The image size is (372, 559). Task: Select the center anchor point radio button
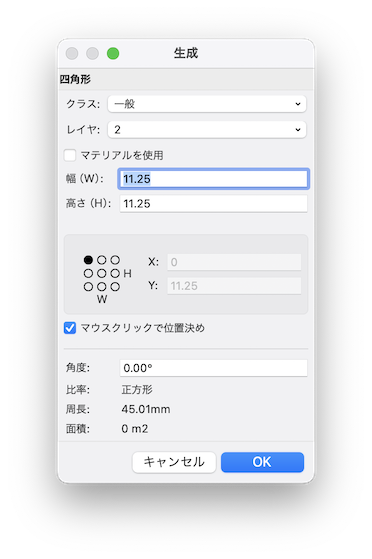(102, 273)
